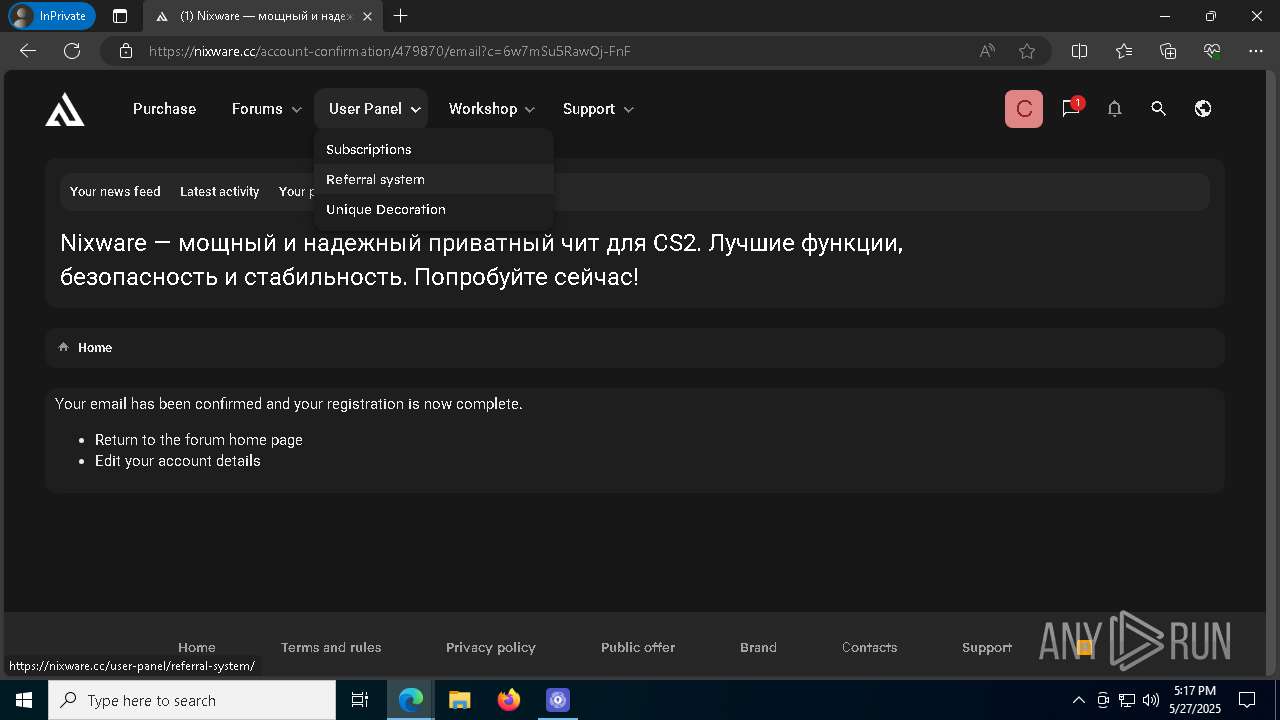Open volume control in tray
Image resolution: width=1280 pixels, height=720 pixels.
[1151, 700]
